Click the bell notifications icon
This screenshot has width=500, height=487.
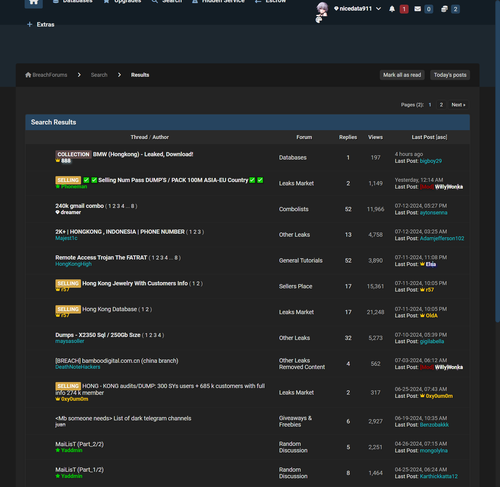tap(392, 9)
